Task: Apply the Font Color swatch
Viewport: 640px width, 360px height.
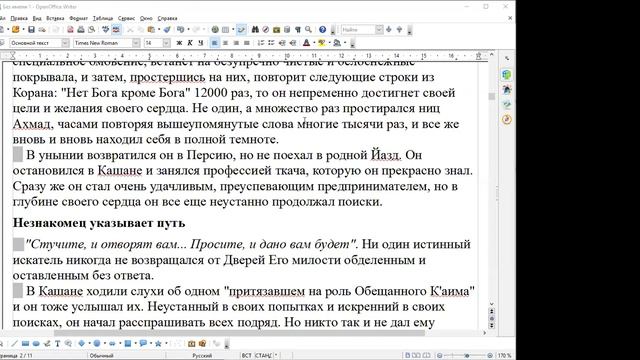Action: click(306, 43)
